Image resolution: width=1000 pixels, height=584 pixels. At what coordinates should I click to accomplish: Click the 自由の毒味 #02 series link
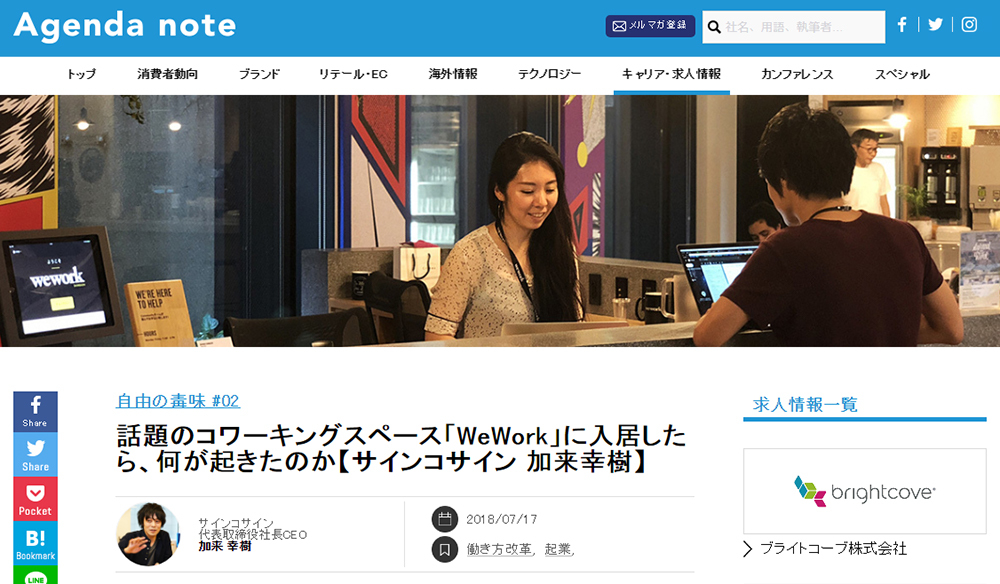coord(178,401)
